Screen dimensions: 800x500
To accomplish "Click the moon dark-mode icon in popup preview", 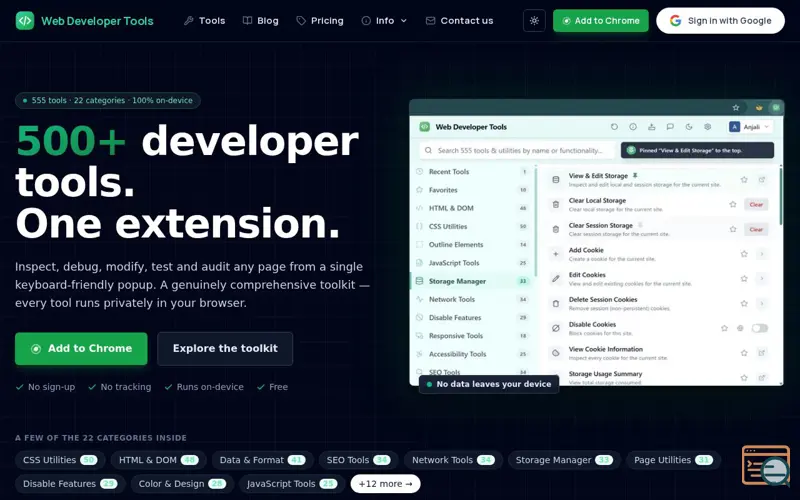I will pos(689,127).
